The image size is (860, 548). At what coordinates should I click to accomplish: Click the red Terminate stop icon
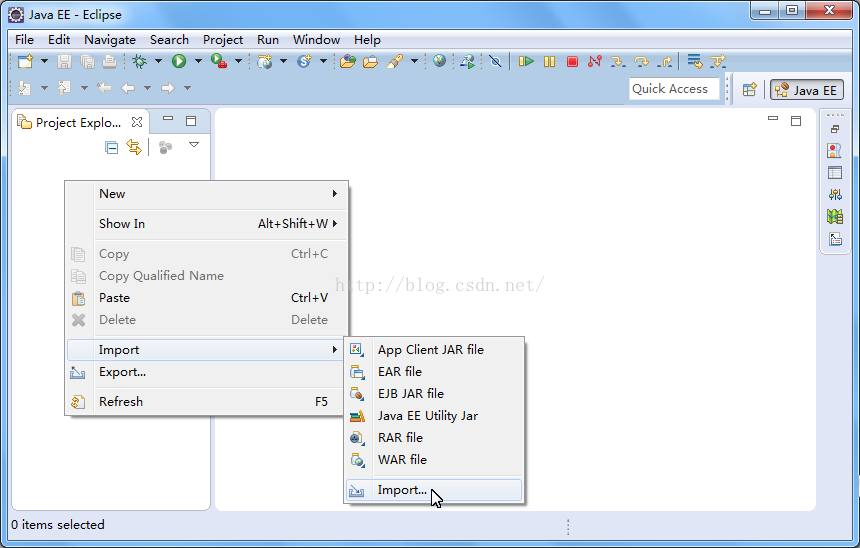click(572, 61)
